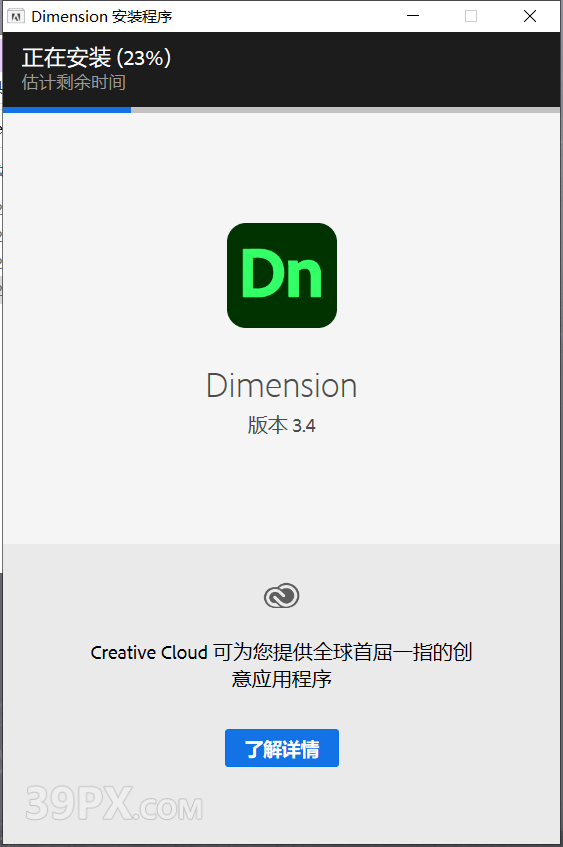Screen dimensions: 563x847
Task: Click the disabled maximize window button
Action: coord(471,16)
